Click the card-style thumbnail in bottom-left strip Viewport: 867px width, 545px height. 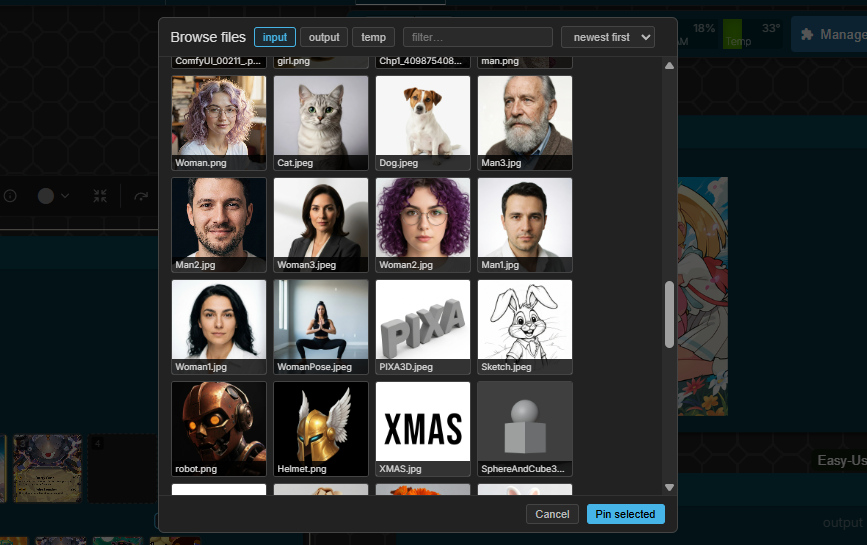[x=48, y=468]
